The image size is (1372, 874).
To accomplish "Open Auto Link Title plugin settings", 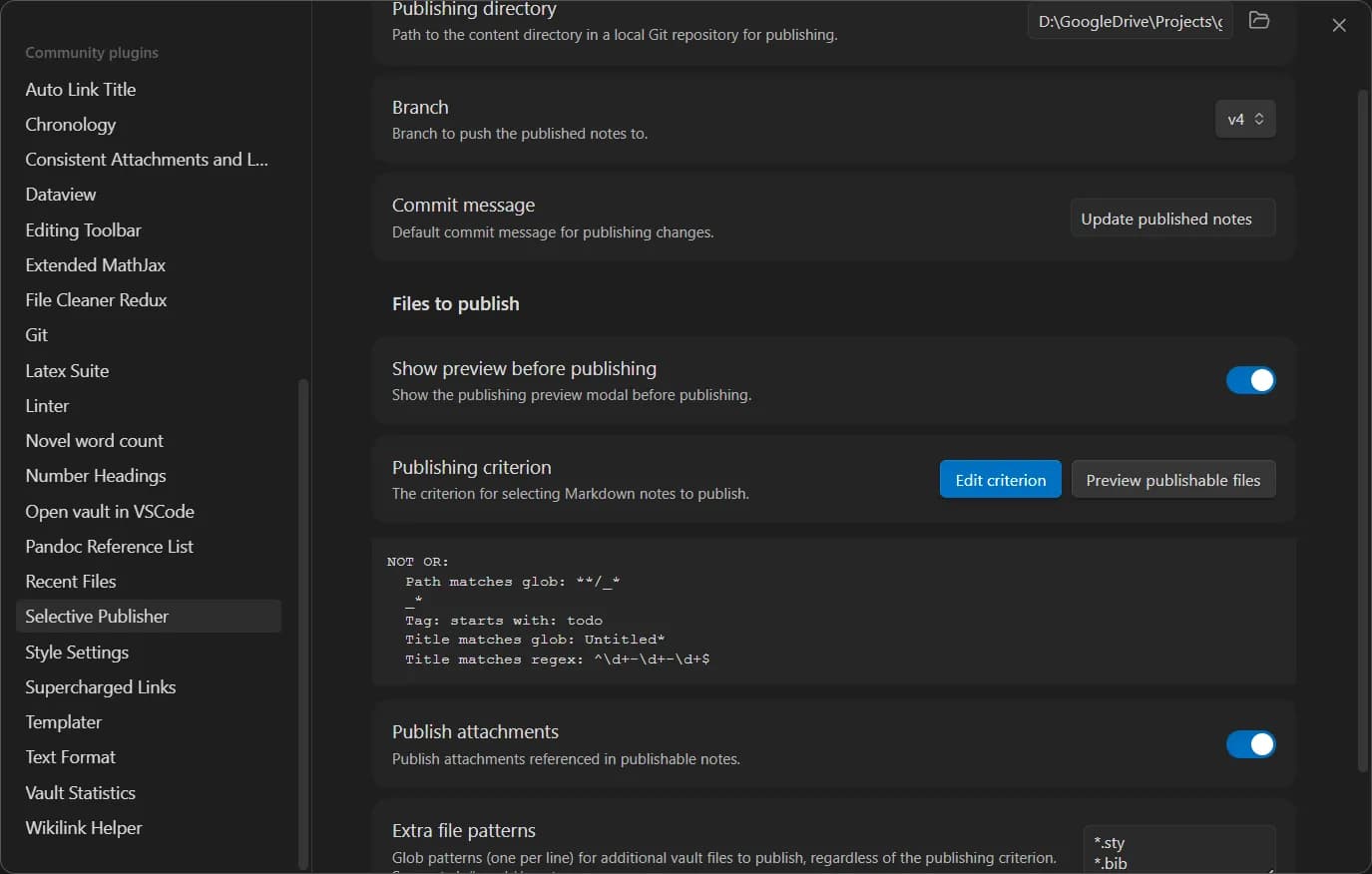I will pos(149,89).
